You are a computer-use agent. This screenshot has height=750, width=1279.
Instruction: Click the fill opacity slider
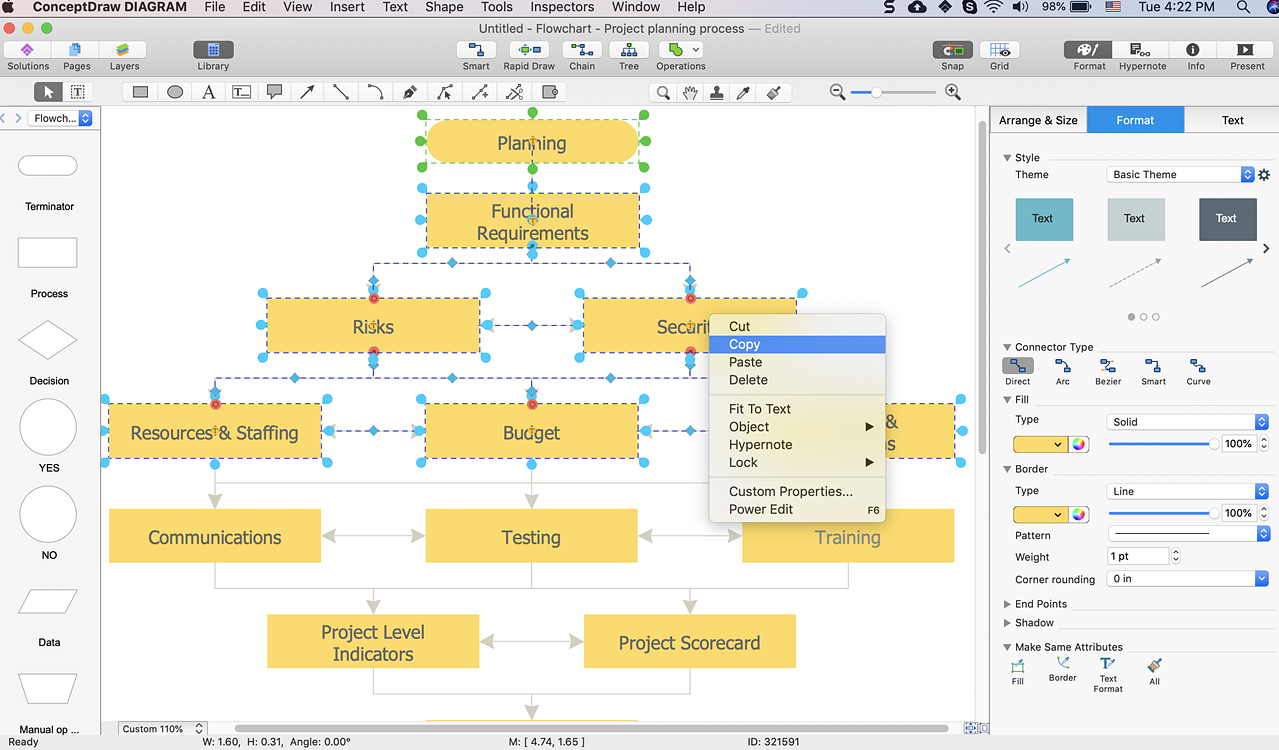1160,443
